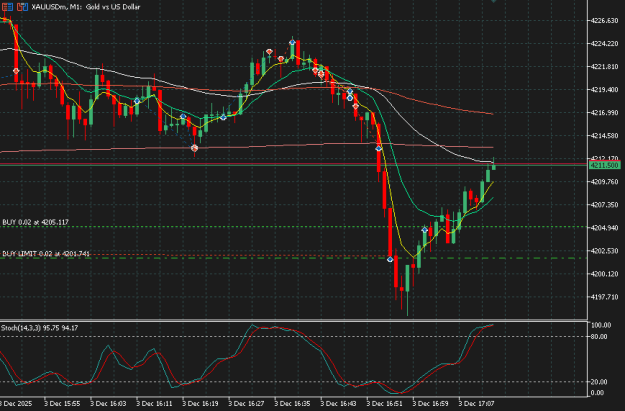625x411 pixels.
Task: Click the Stochastic scale value 80.00
Action: pos(599,336)
